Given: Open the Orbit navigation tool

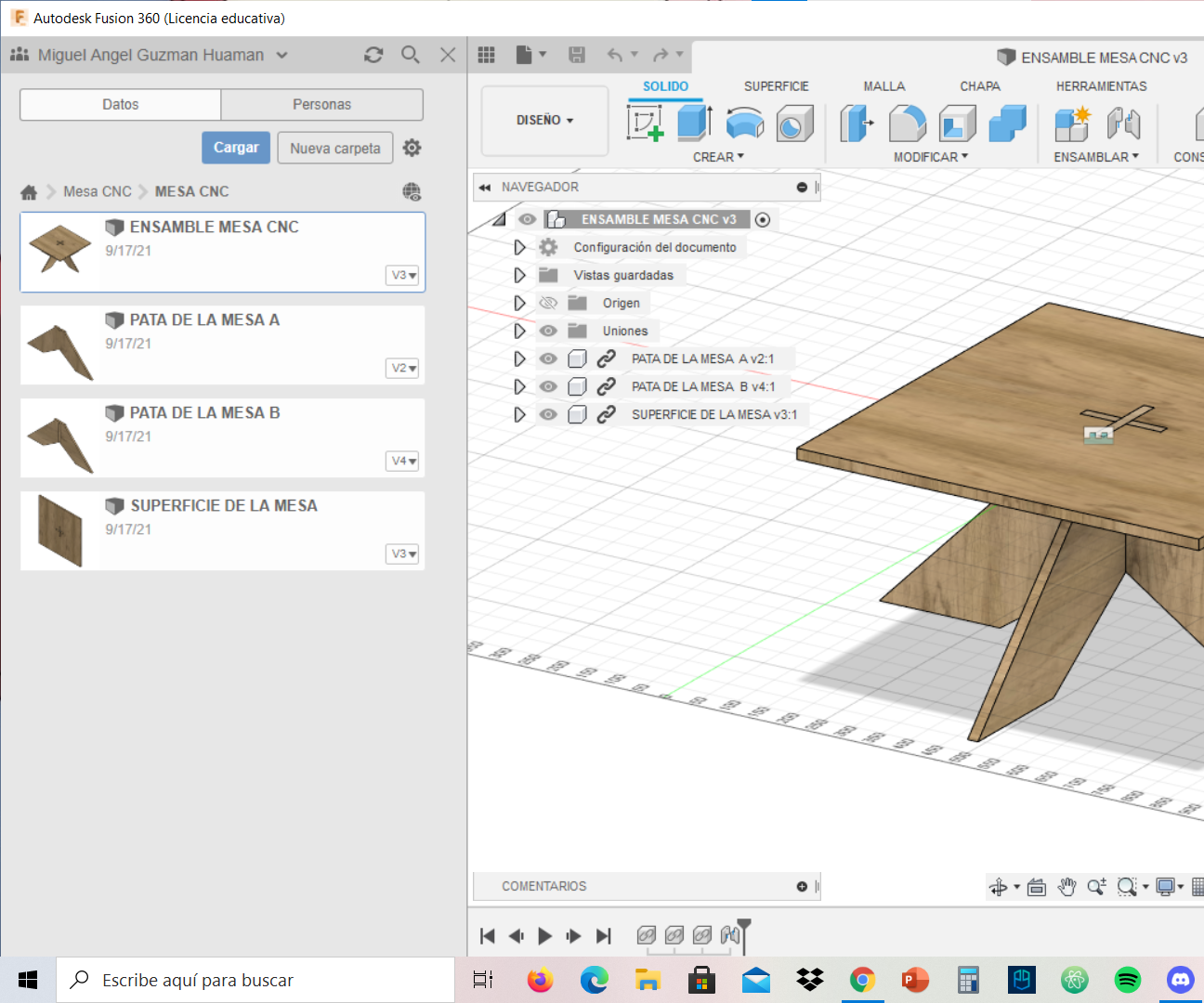Looking at the screenshot, I should tap(999, 887).
